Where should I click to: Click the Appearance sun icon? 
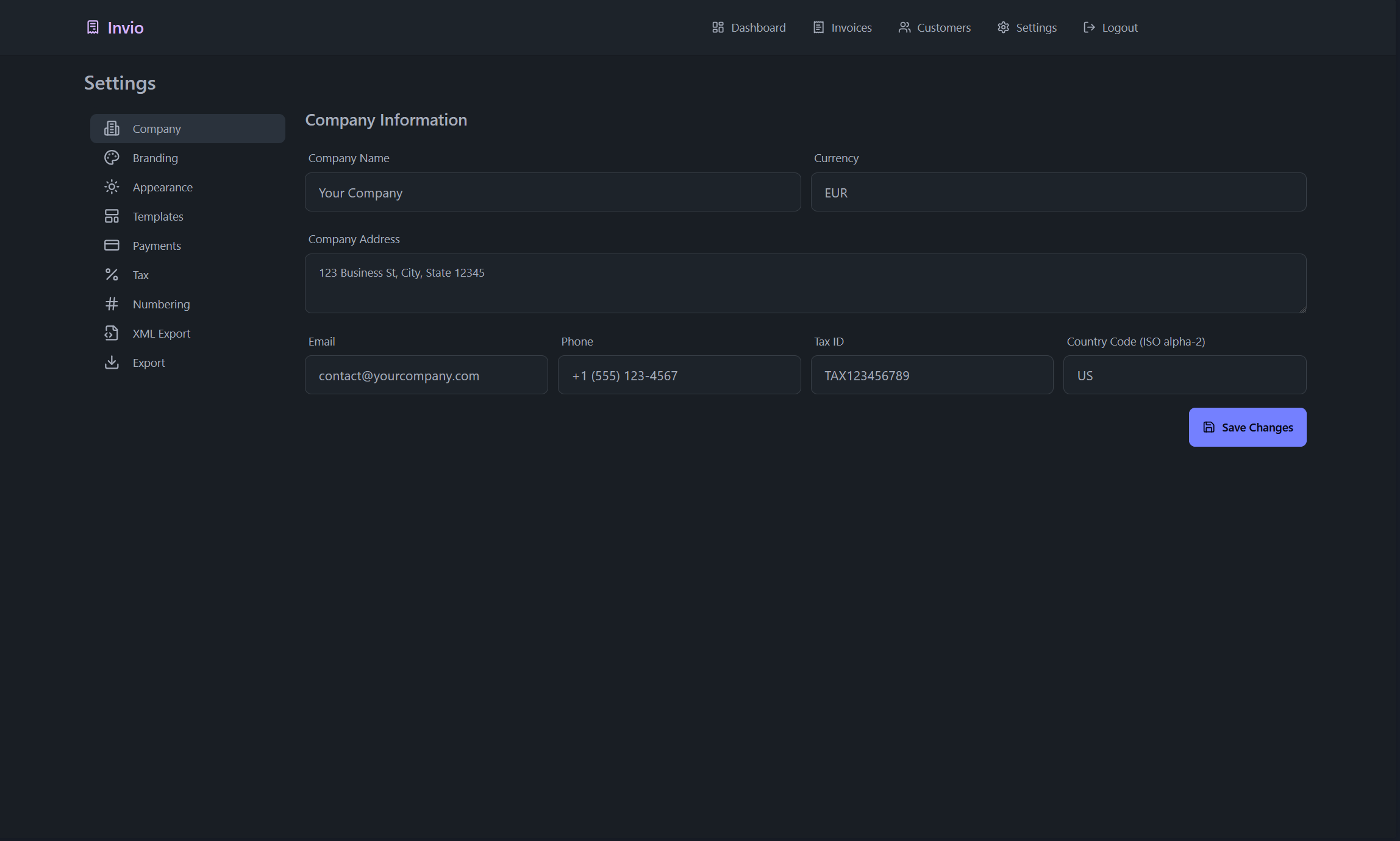112,186
